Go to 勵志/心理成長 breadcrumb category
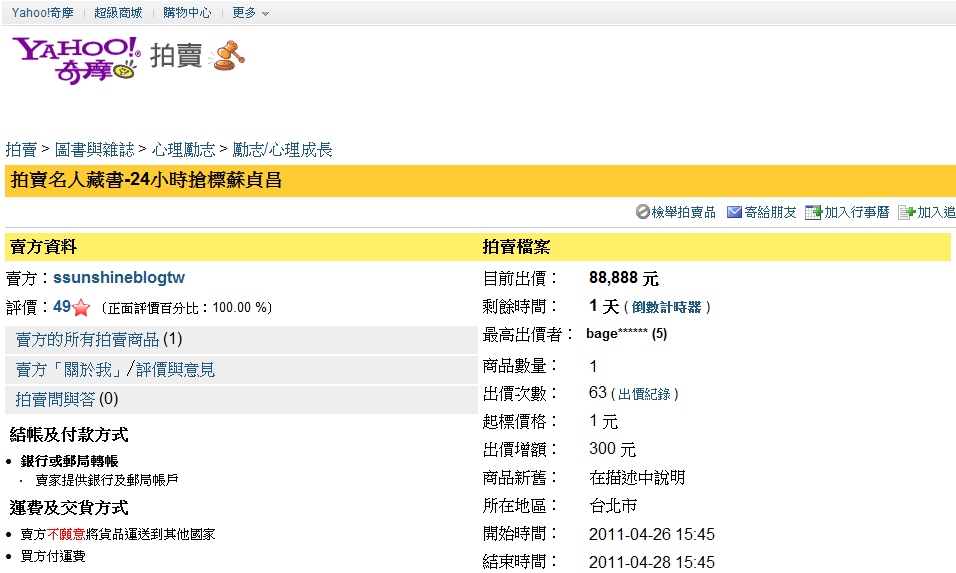956x573 pixels. click(282, 149)
